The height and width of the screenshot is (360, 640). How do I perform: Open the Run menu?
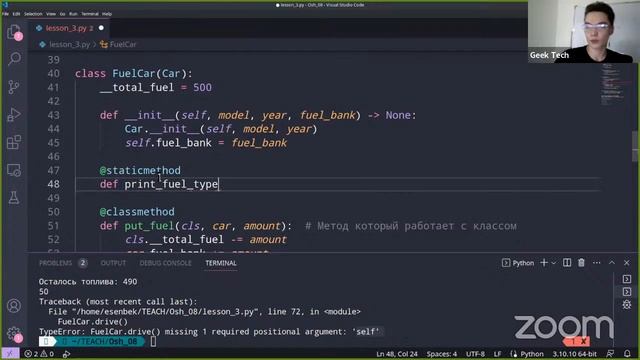[x=73, y=14]
